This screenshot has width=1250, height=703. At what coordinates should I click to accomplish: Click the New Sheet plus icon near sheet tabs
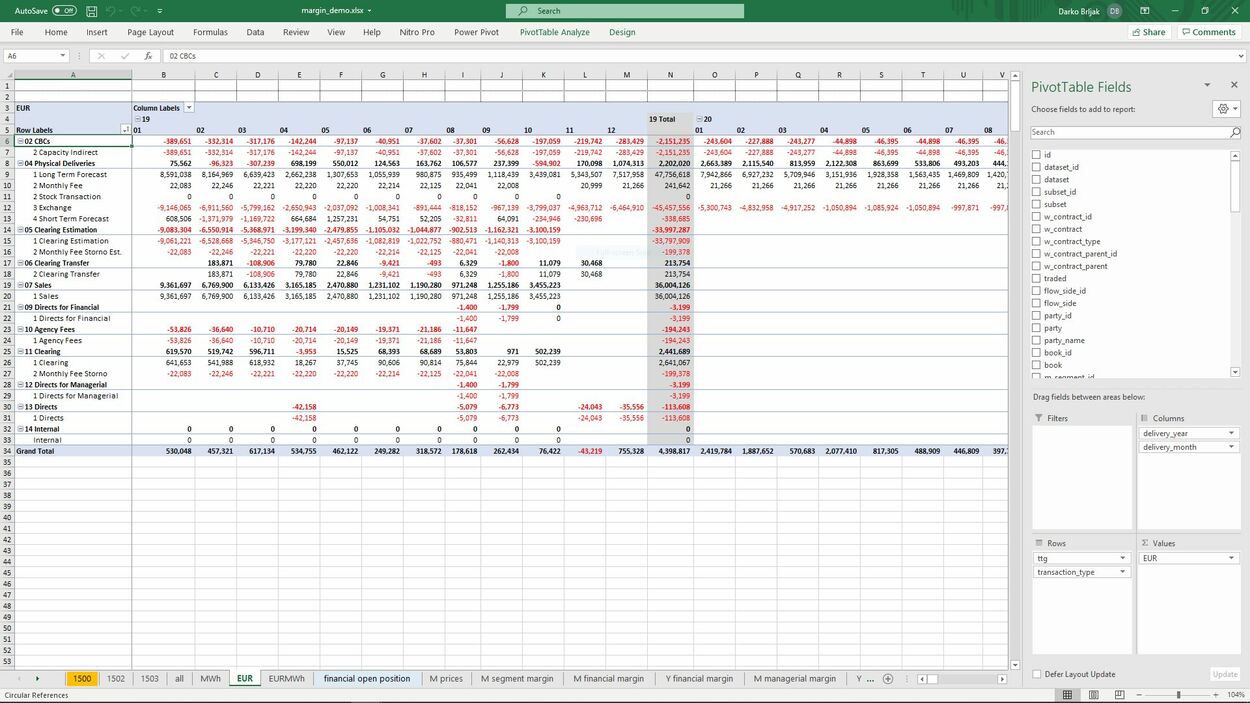coord(887,678)
